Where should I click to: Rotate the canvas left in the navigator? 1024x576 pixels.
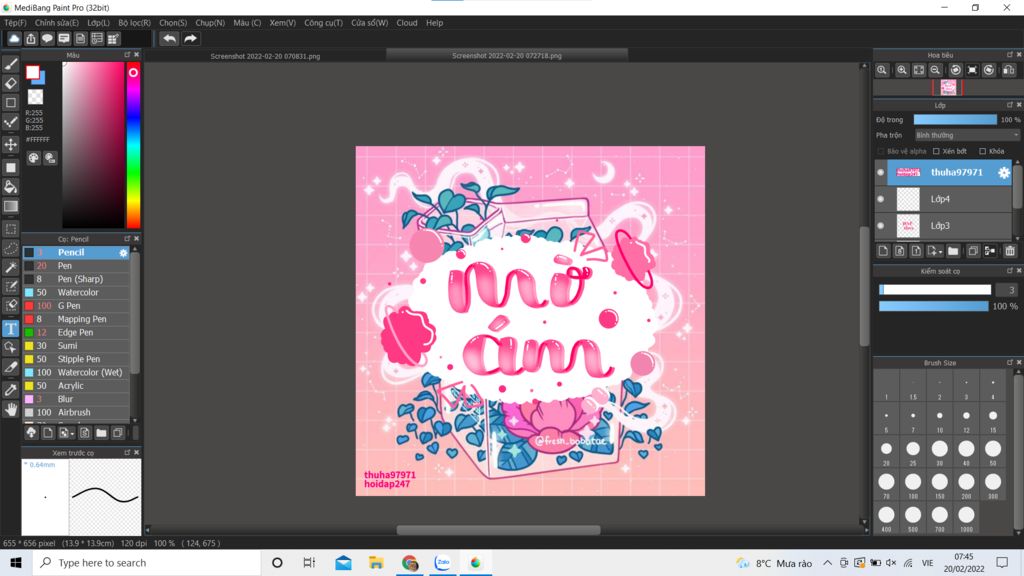955,70
